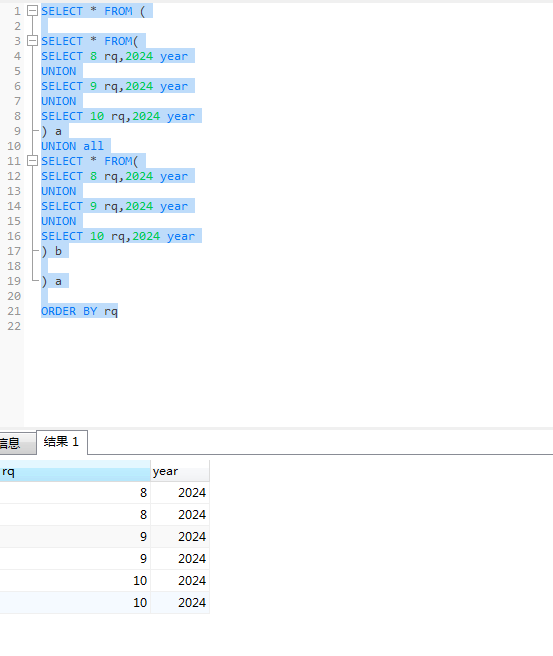Sort by the rq column header
Viewport: 553px width, 656px height.
[75, 471]
